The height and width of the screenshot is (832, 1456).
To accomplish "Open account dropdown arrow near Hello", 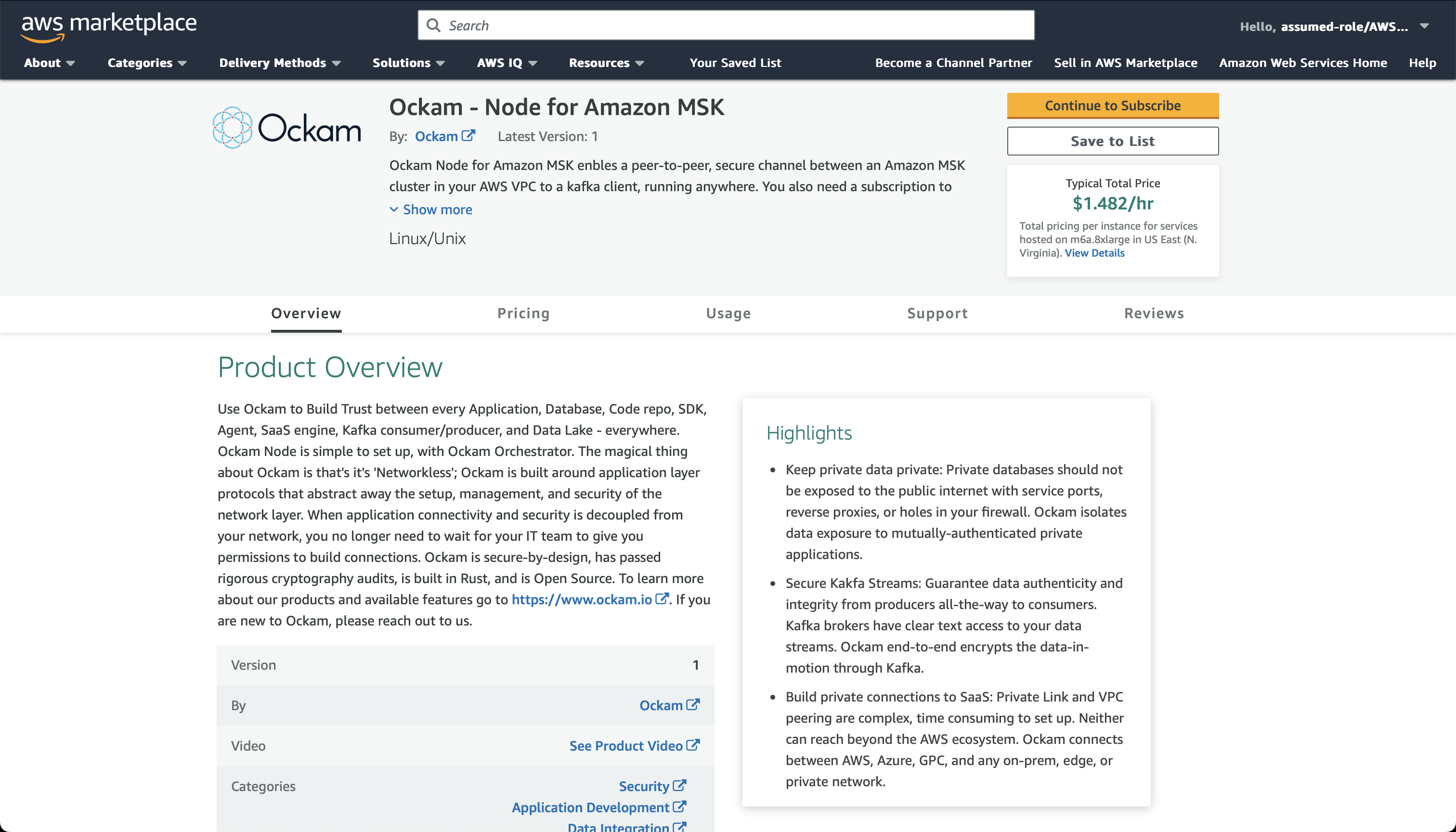I will tap(1424, 26).
